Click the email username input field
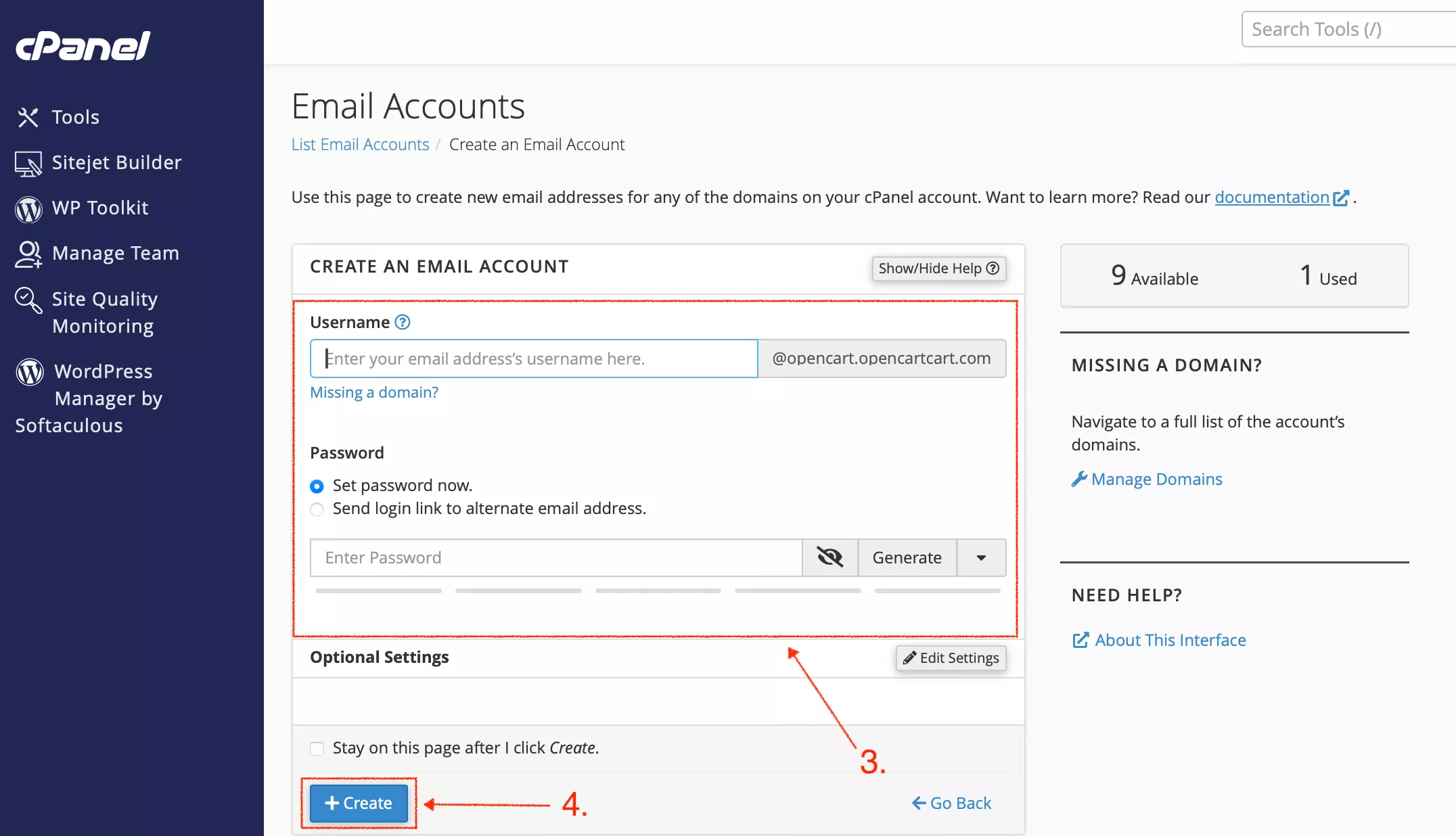This screenshot has height=836, width=1456. click(533, 358)
